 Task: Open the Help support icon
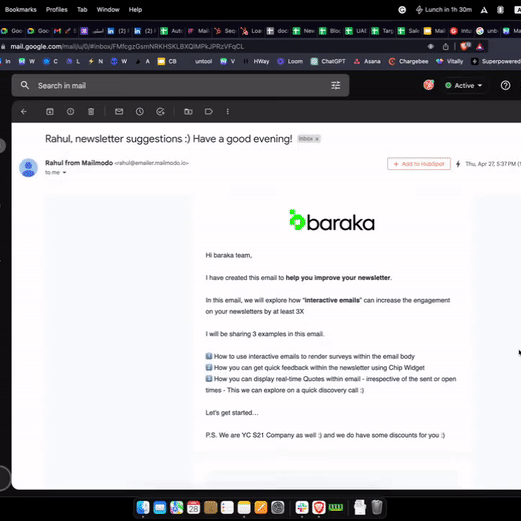click(x=505, y=86)
